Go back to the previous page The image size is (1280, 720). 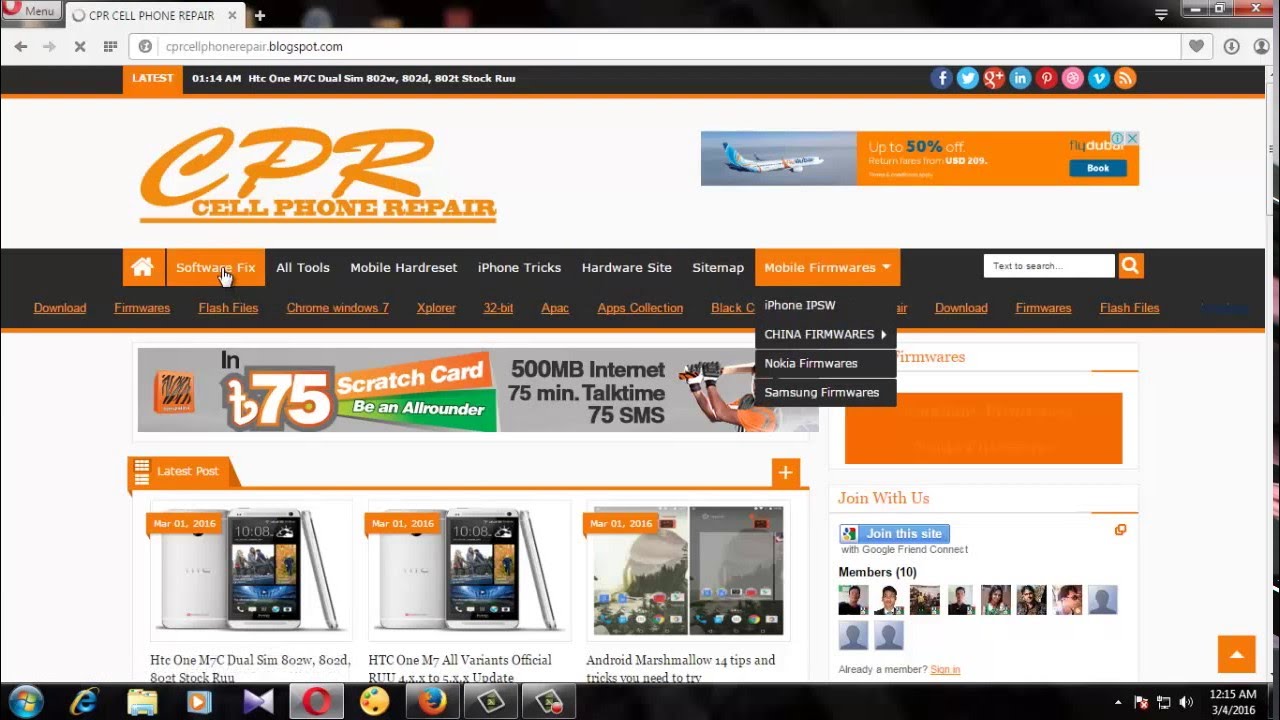coord(21,46)
